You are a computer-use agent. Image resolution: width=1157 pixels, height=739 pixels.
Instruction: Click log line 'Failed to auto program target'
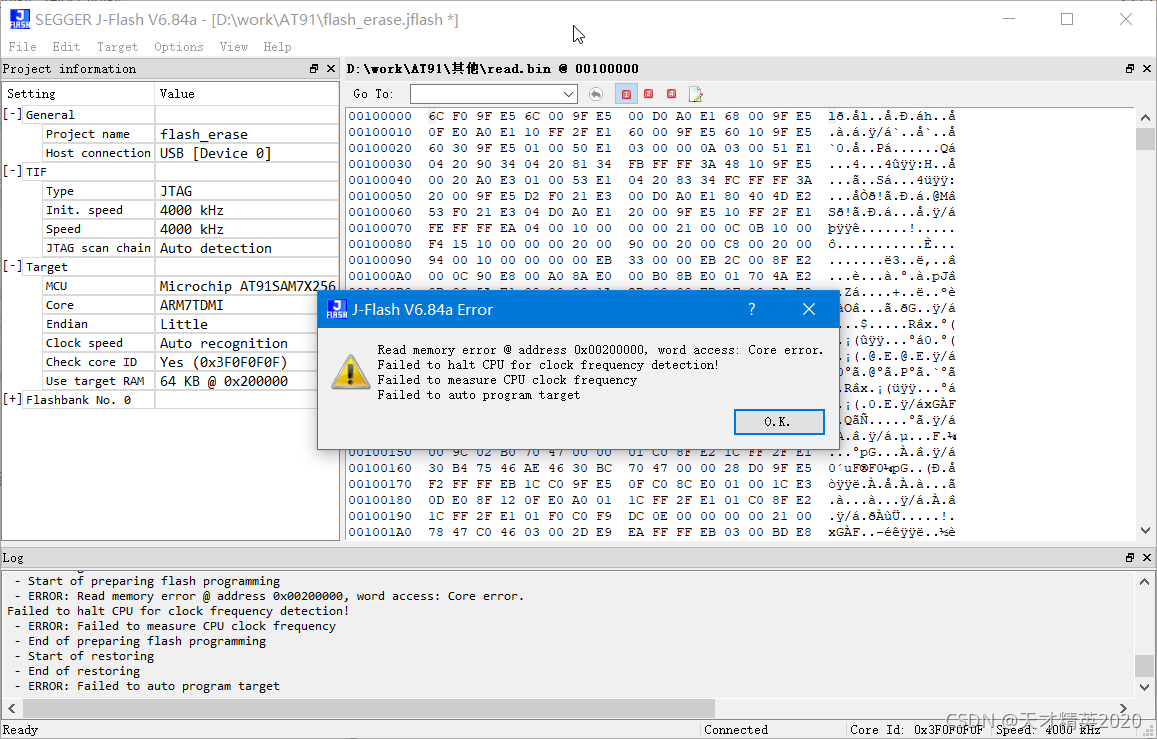click(147, 686)
